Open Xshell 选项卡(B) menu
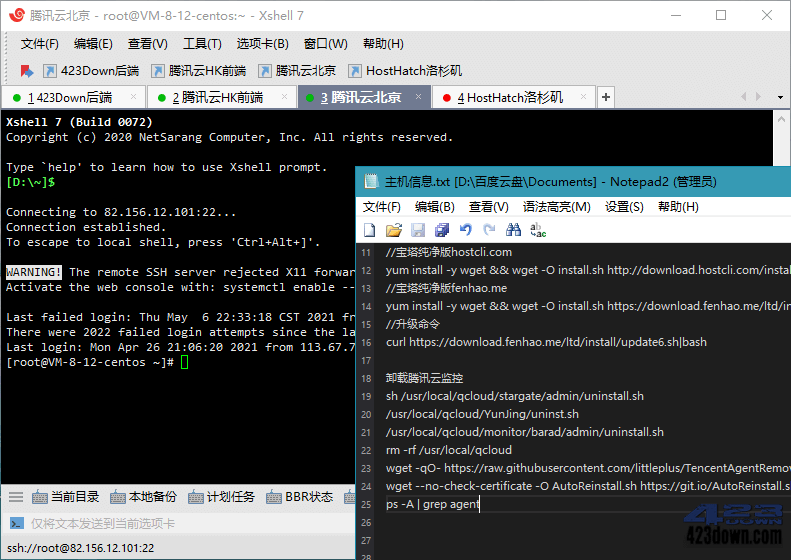This screenshot has height=560, width=791. 262,44
